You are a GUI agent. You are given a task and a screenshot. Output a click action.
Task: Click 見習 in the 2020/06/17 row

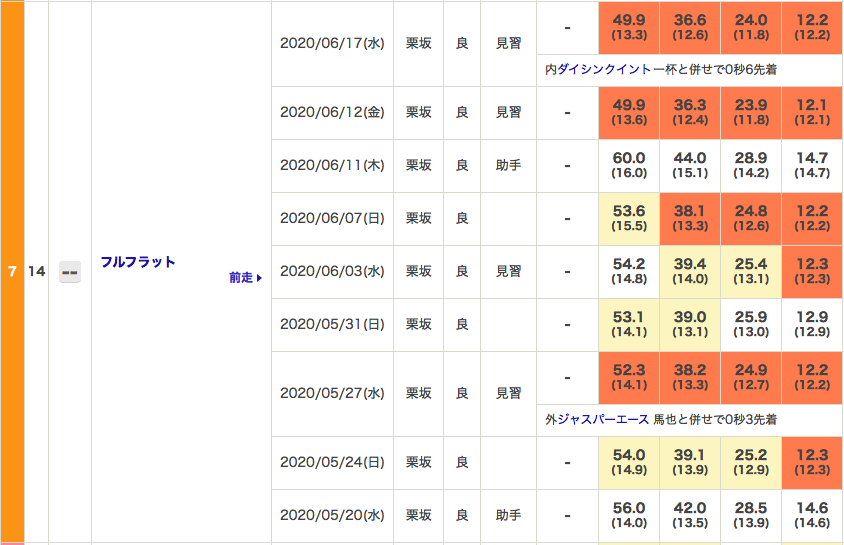(508, 44)
